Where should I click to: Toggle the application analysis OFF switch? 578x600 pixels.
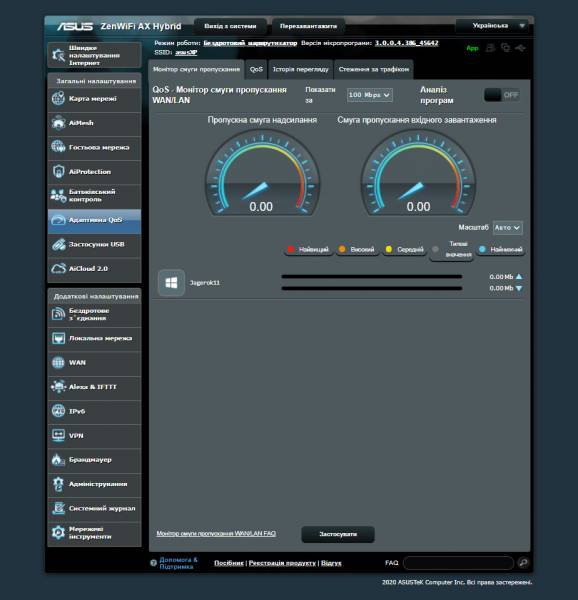pyautogui.click(x=502, y=95)
